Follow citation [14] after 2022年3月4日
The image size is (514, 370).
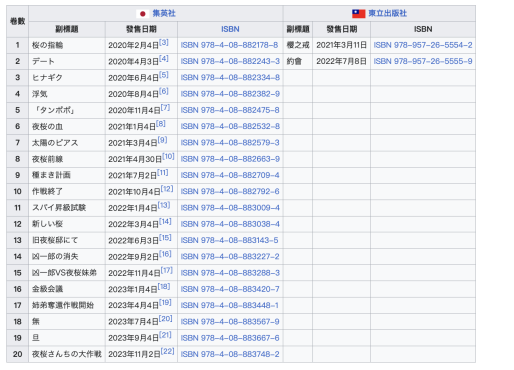[165, 222]
